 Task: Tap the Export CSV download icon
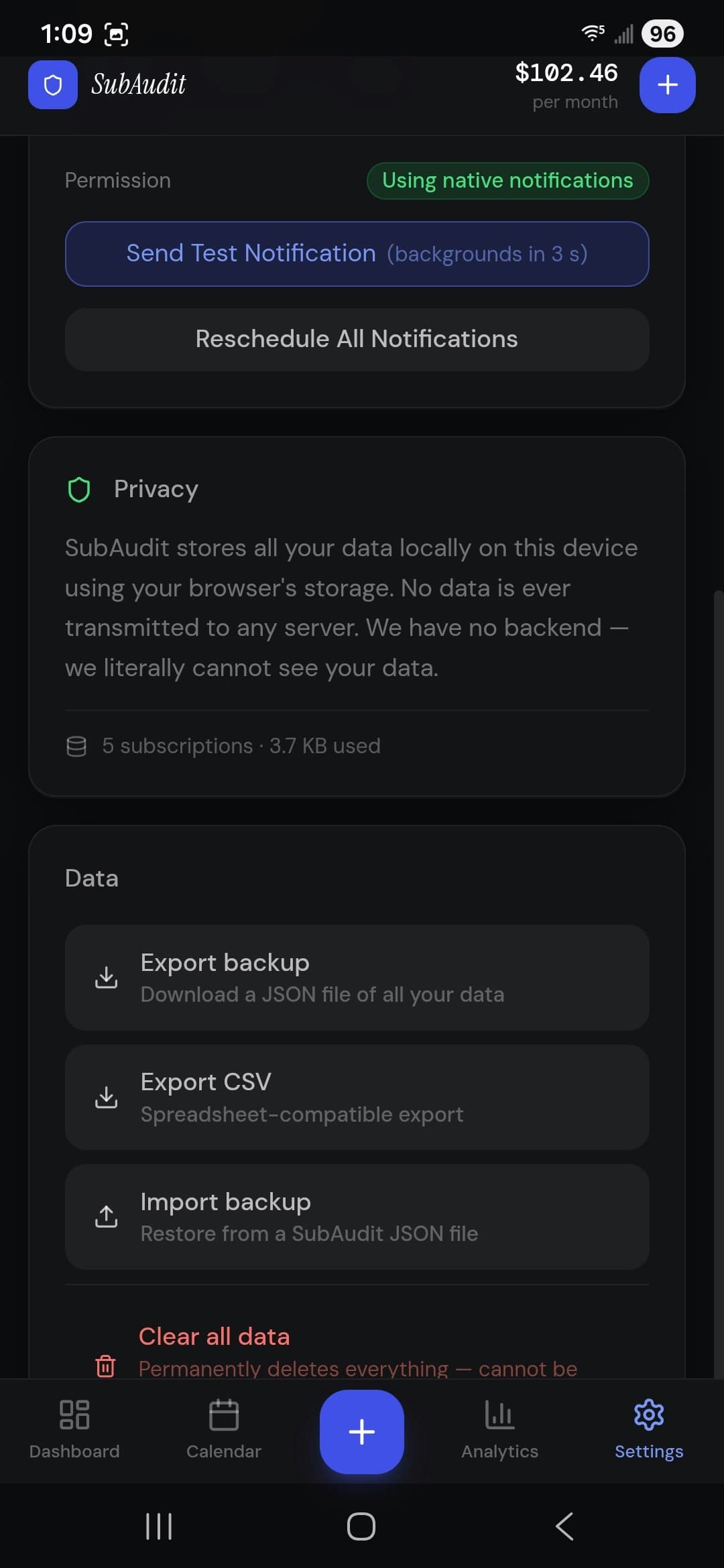pos(107,1097)
